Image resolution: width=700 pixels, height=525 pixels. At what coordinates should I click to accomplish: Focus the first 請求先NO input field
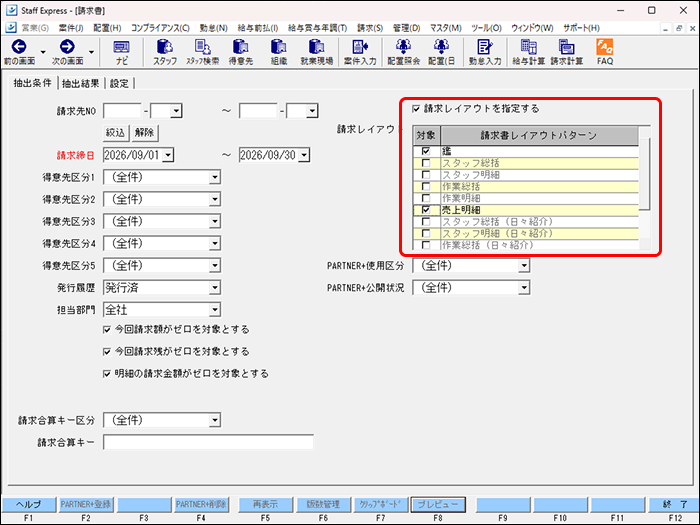122,111
